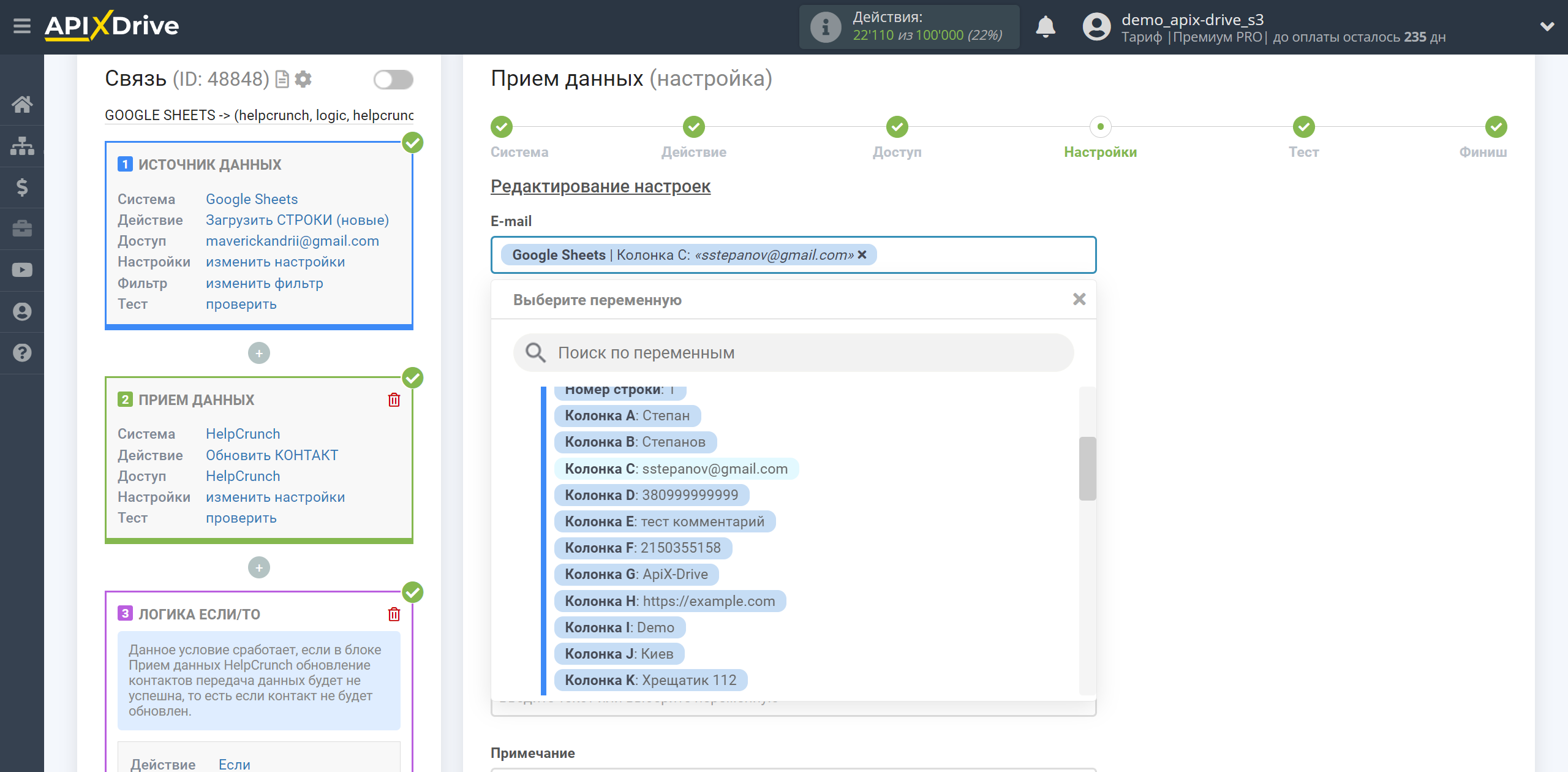Image resolution: width=1568 pixels, height=772 pixels.
Task: Add block with plus below HelpCrunch block
Action: [x=259, y=567]
